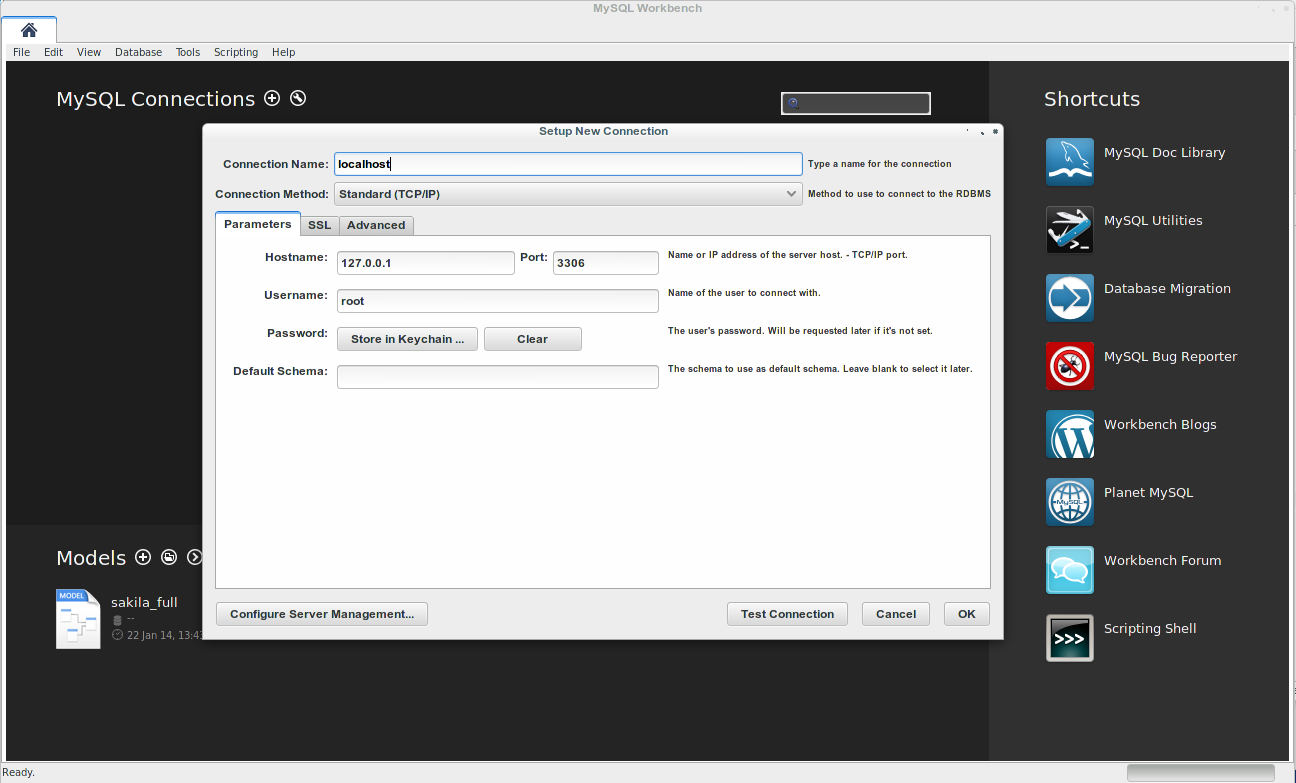Click the Username input field
Image resolution: width=1296 pixels, height=783 pixels.
coord(498,301)
